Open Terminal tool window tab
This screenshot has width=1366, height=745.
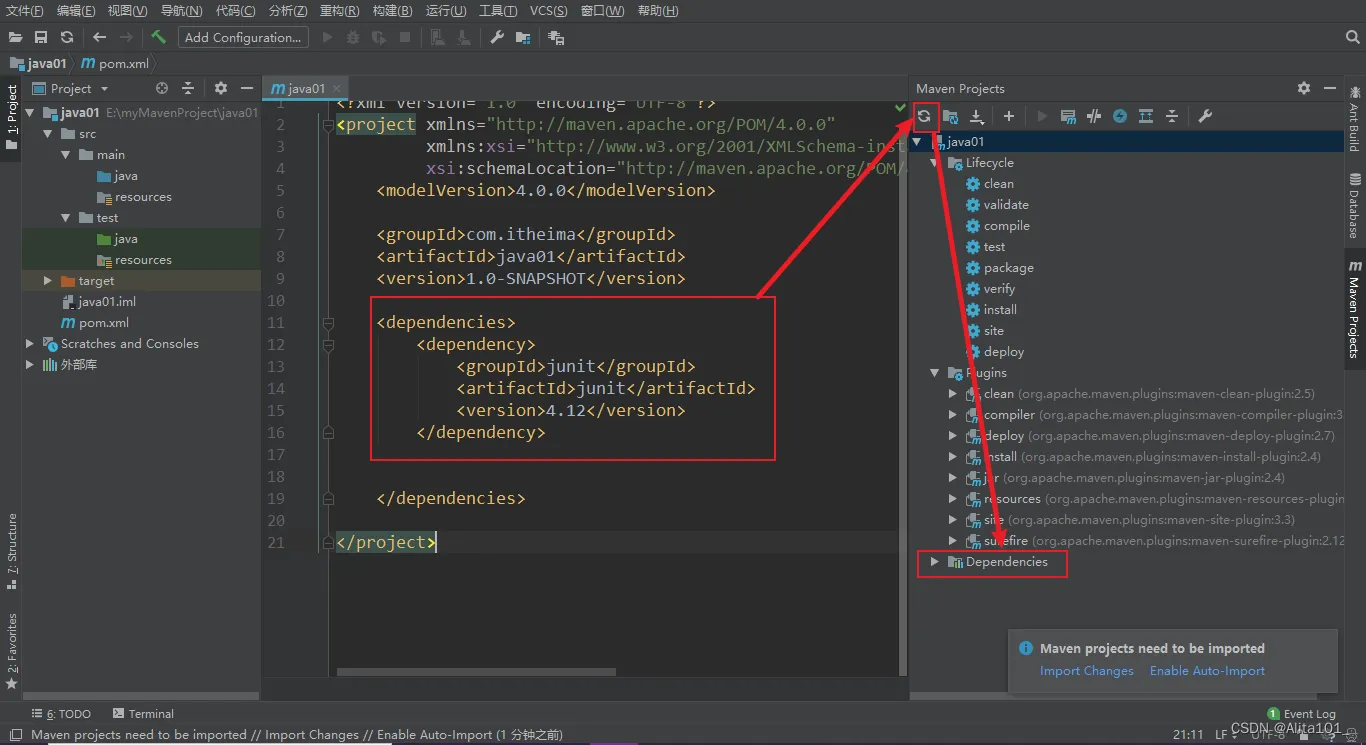point(143,713)
